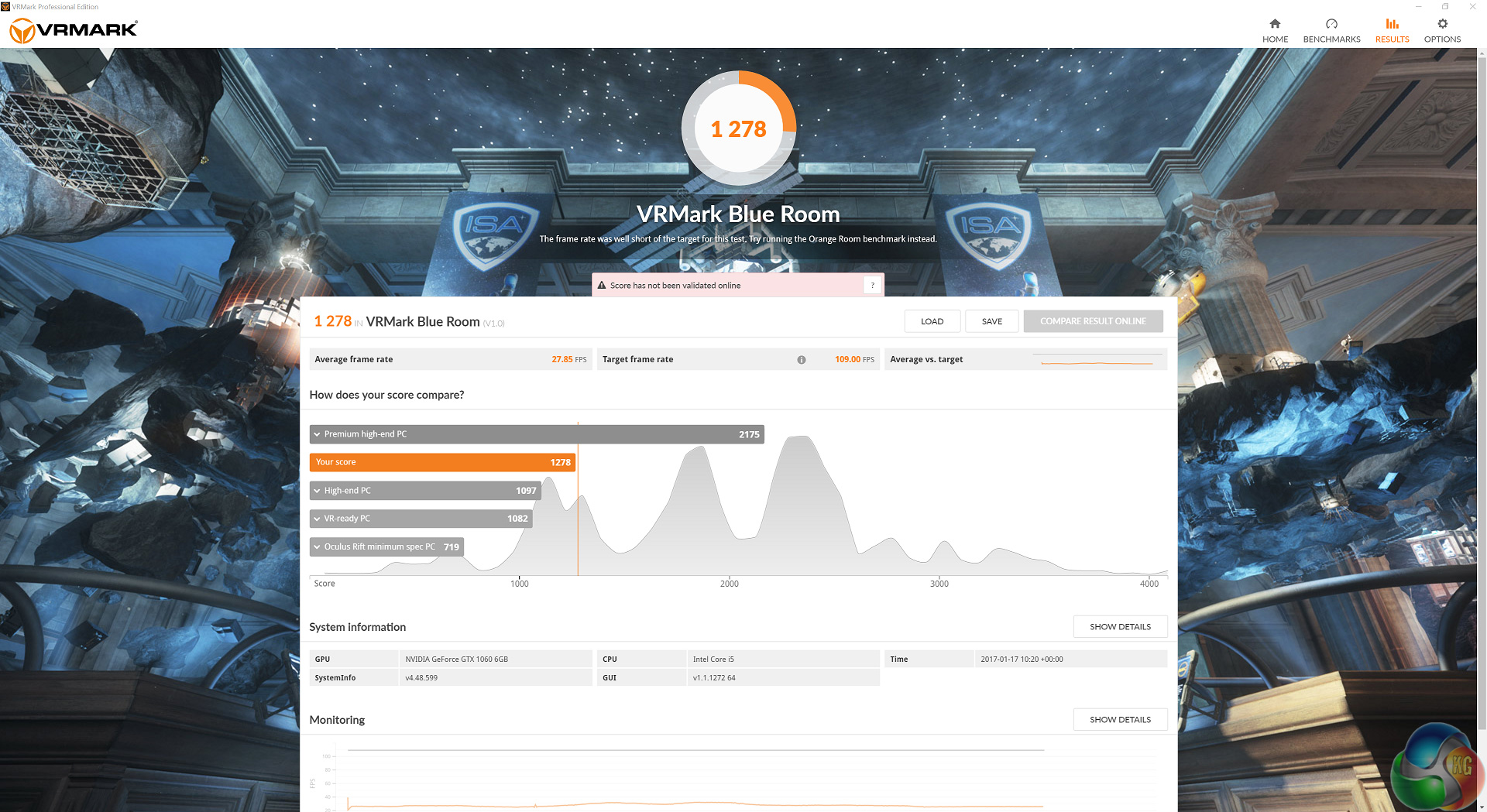Select the Results bar-chart icon
The height and width of the screenshot is (812, 1487).
click(1392, 24)
